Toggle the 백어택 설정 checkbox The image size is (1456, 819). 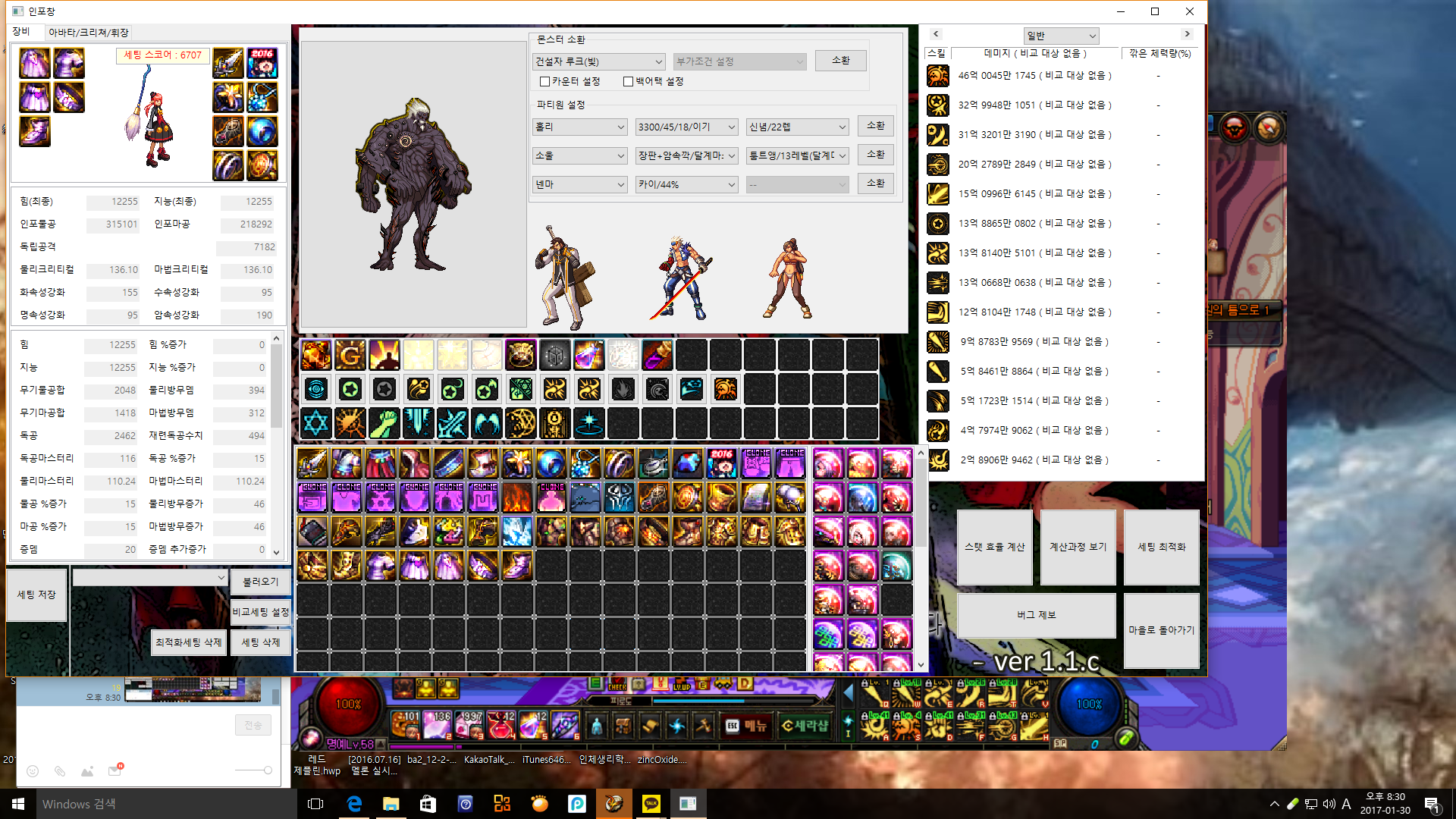pyautogui.click(x=628, y=82)
